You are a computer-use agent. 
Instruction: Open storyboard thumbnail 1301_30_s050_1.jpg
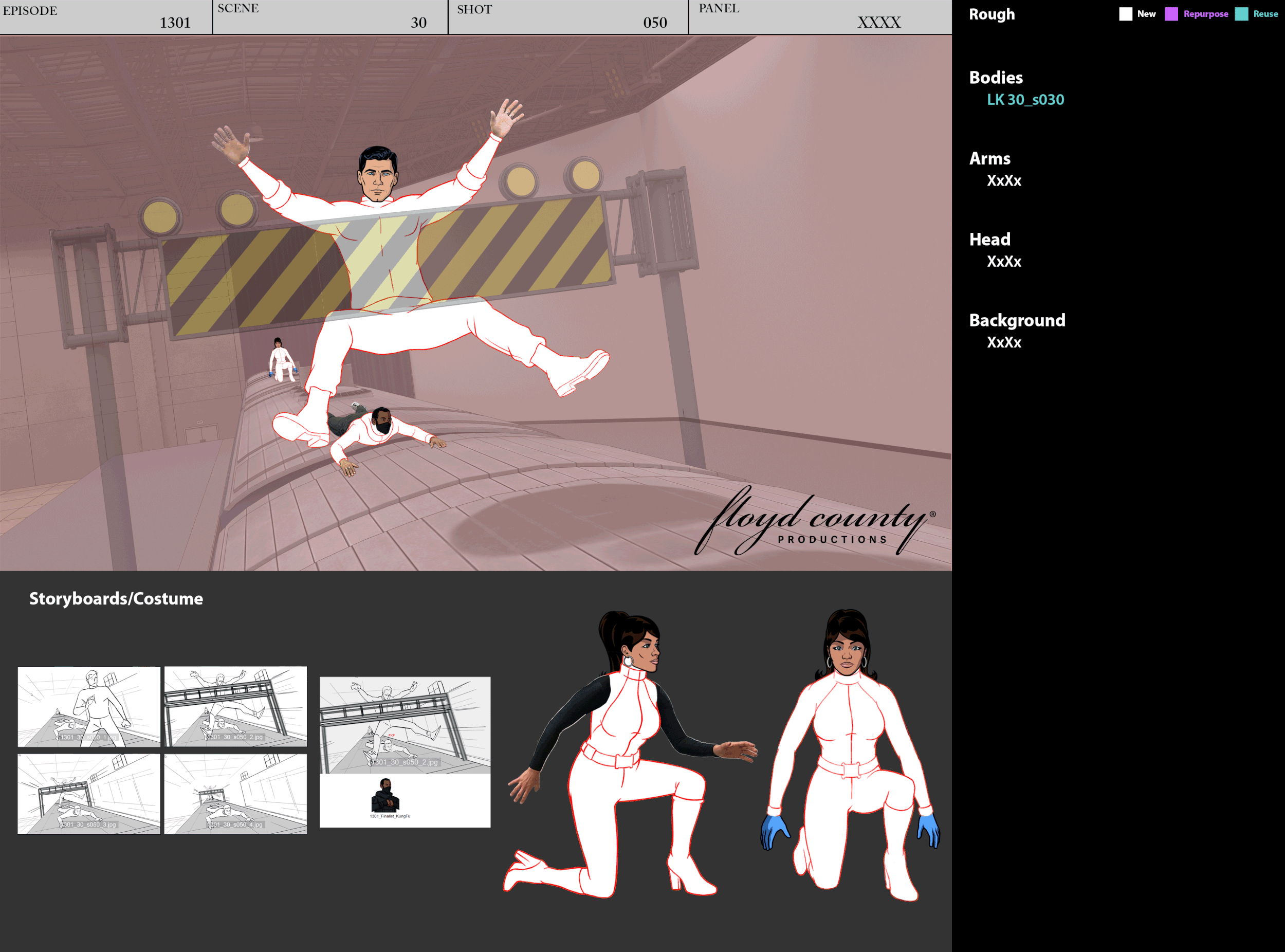[89, 706]
